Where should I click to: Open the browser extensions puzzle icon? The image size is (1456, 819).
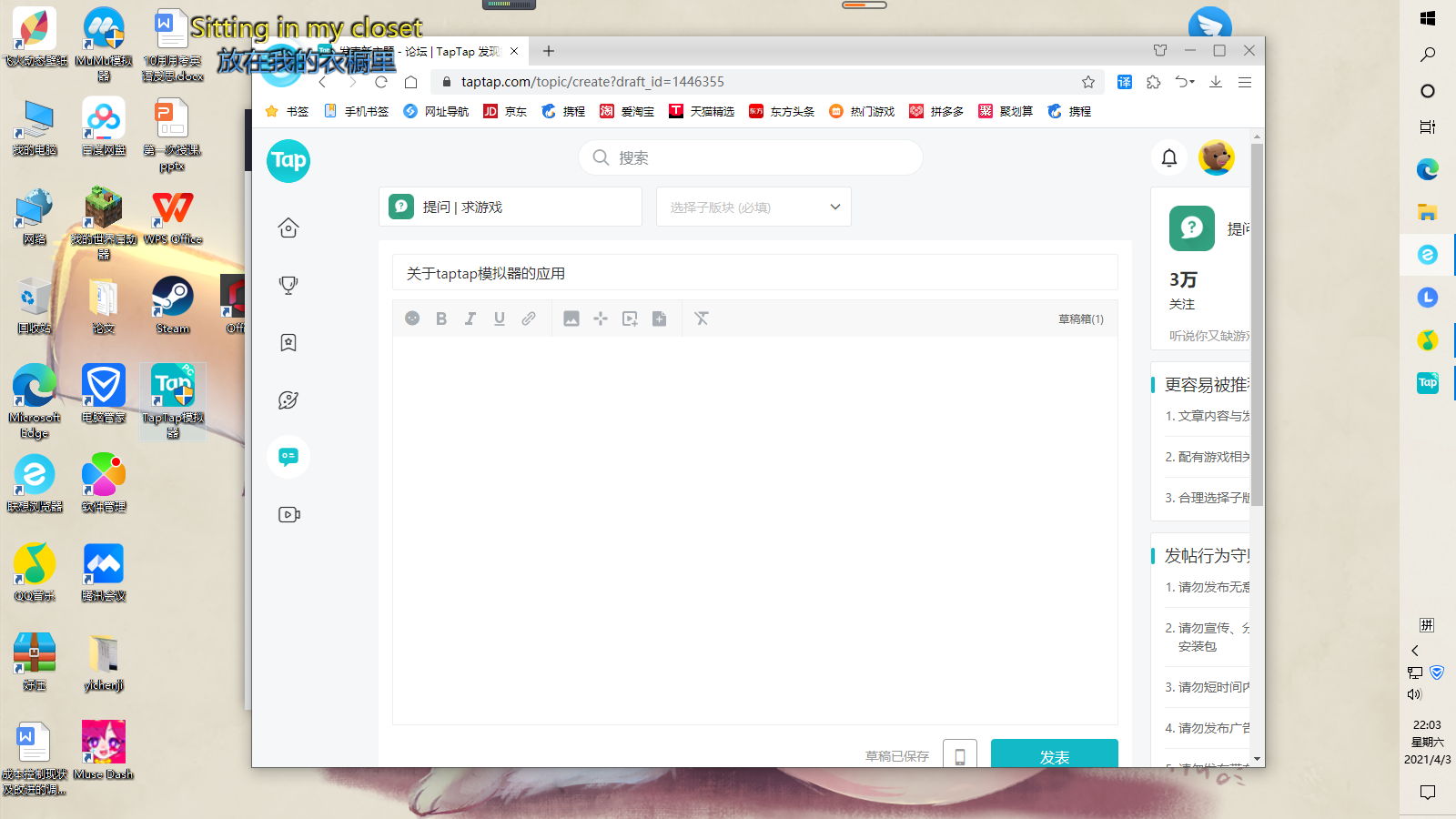[1154, 82]
